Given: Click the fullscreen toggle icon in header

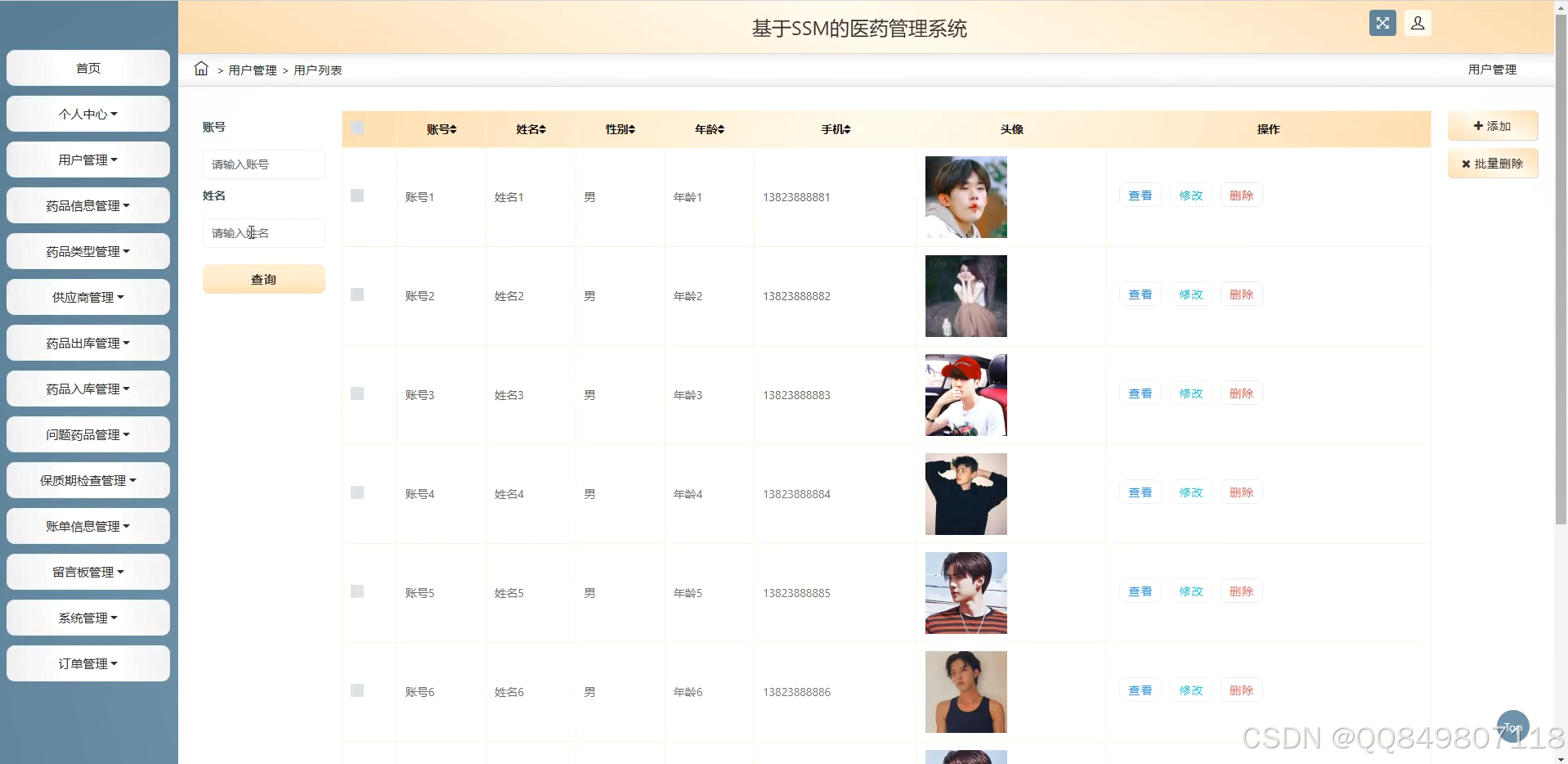Looking at the screenshot, I should [x=1382, y=23].
